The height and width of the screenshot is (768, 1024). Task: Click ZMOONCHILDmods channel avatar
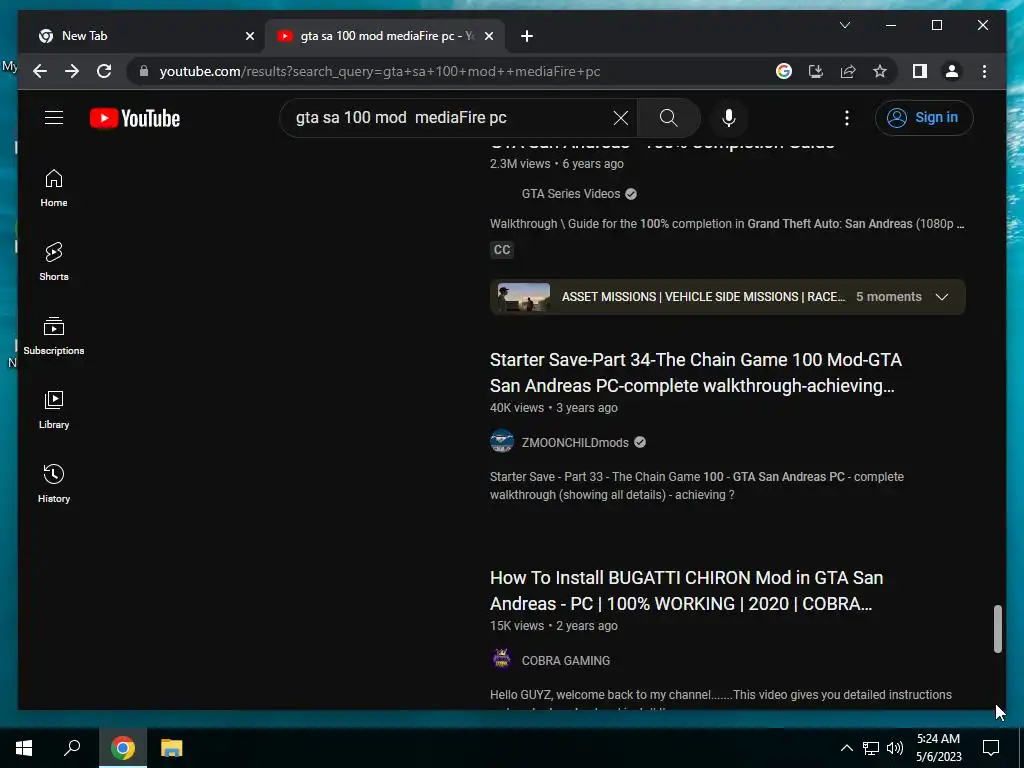pos(502,441)
